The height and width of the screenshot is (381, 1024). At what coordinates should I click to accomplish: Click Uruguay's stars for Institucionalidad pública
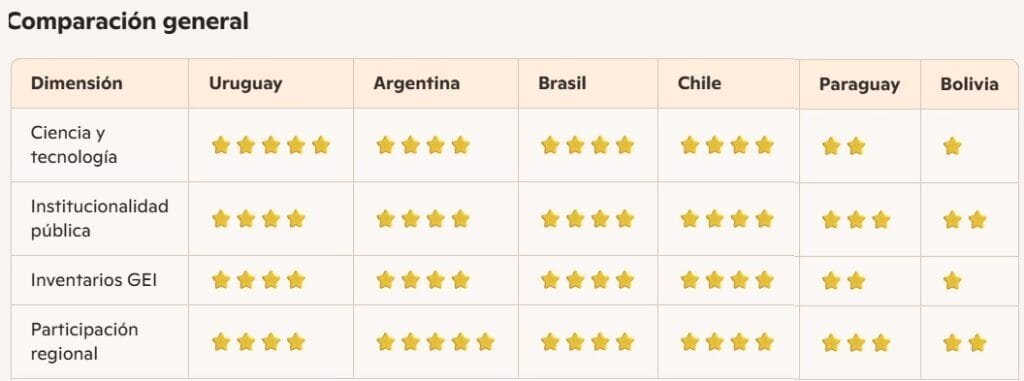[x=259, y=219]
